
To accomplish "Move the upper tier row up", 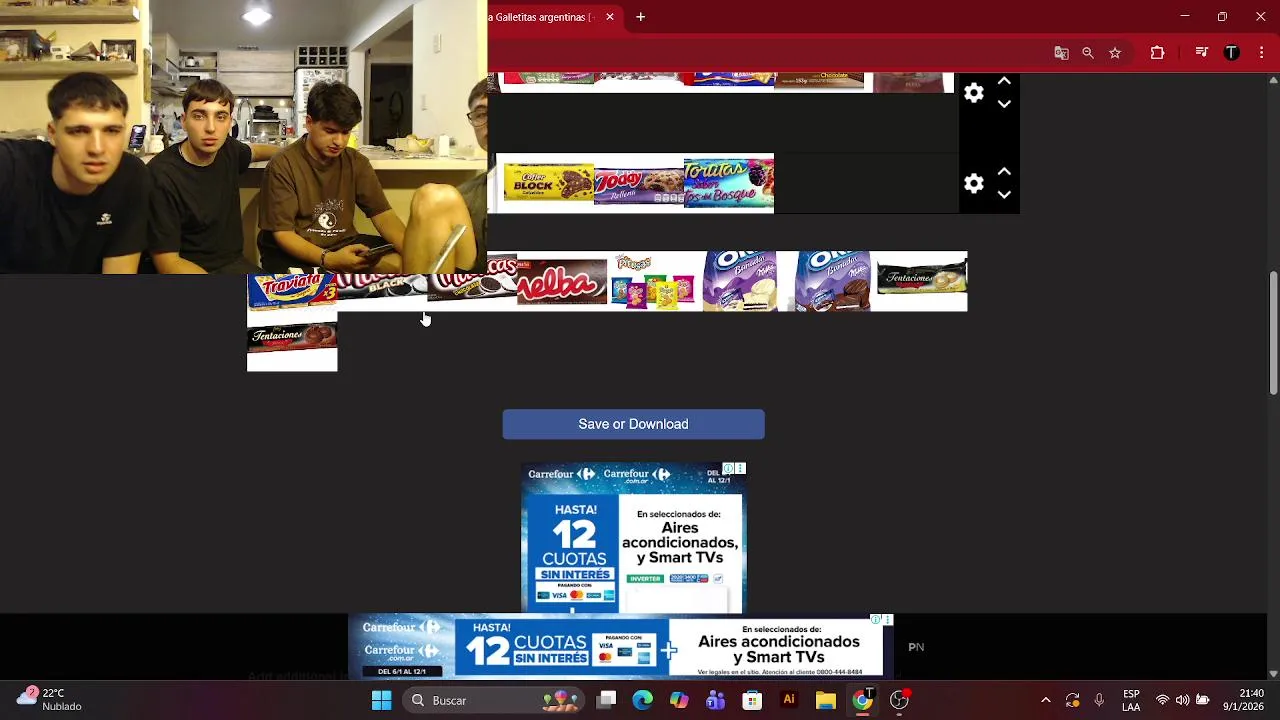I will click(x=1004, y=81).
